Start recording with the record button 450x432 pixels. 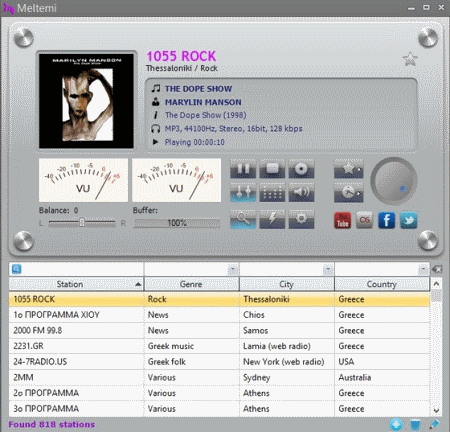coord(301,169)
